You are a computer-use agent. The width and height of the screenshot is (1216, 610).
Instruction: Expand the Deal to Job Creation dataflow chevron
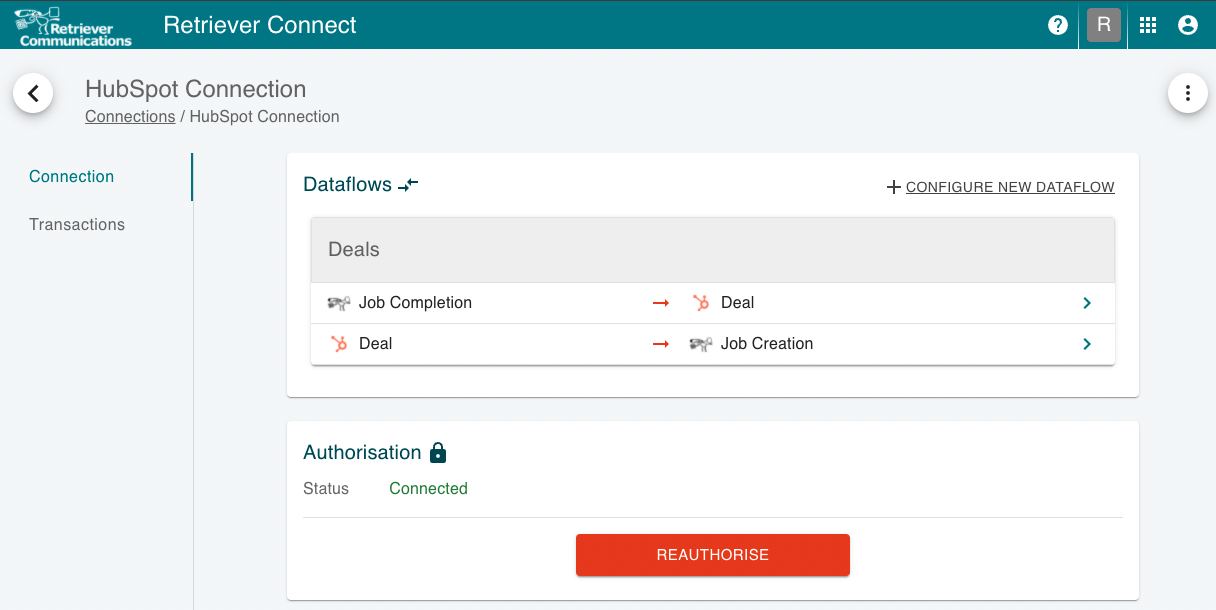click(1087, 344)
